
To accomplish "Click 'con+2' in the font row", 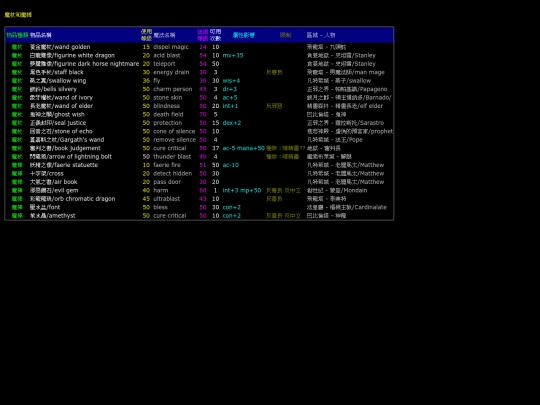I will point(231,207).
